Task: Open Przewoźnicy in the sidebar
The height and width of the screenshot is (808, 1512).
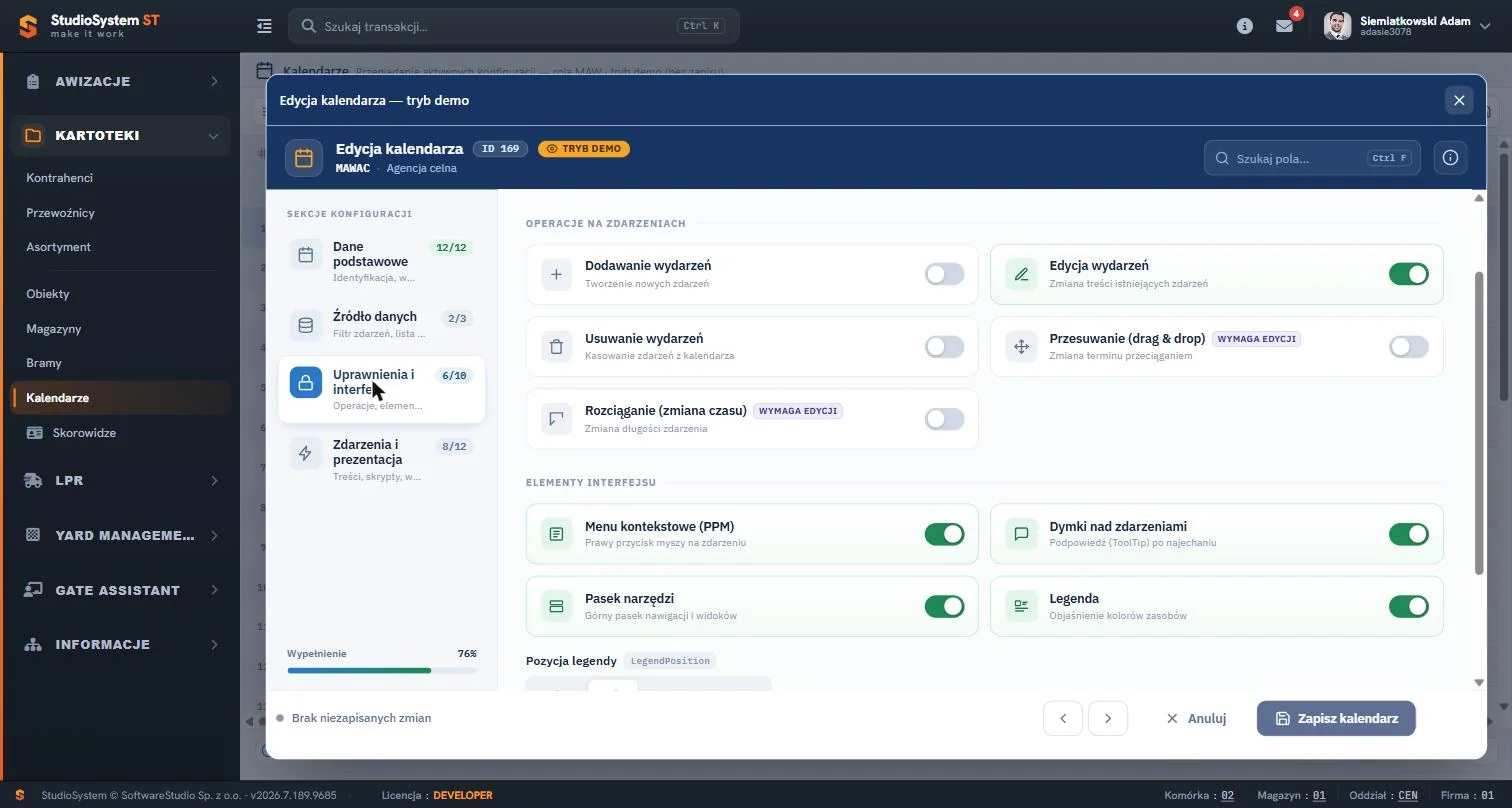Action: coord(60,213)
